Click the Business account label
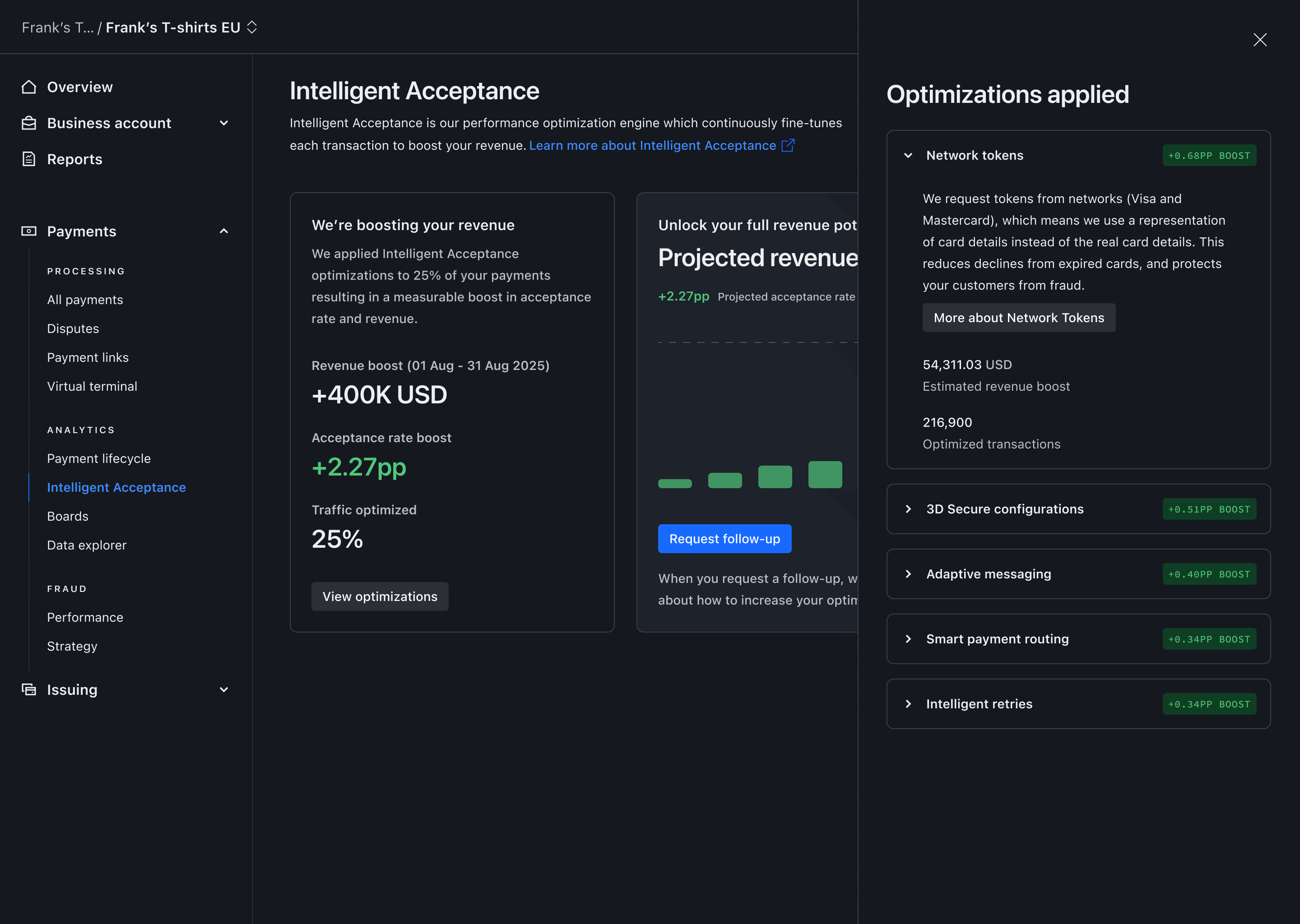The image size is (1300, 924). pyautogui.click(x=109, y=123)
